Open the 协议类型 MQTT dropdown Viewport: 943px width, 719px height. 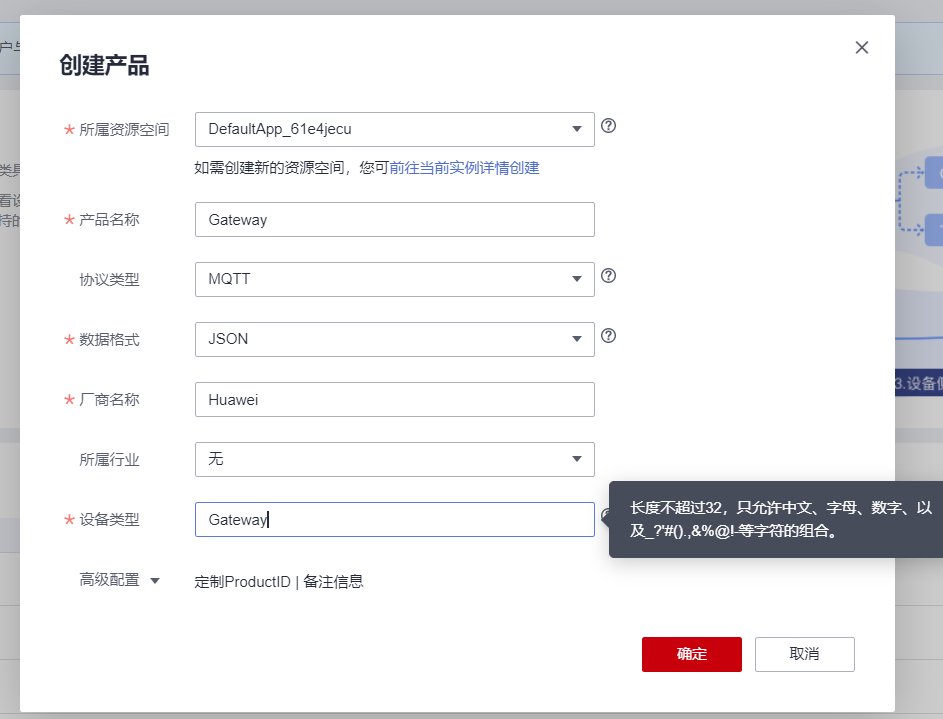(394, 279)
